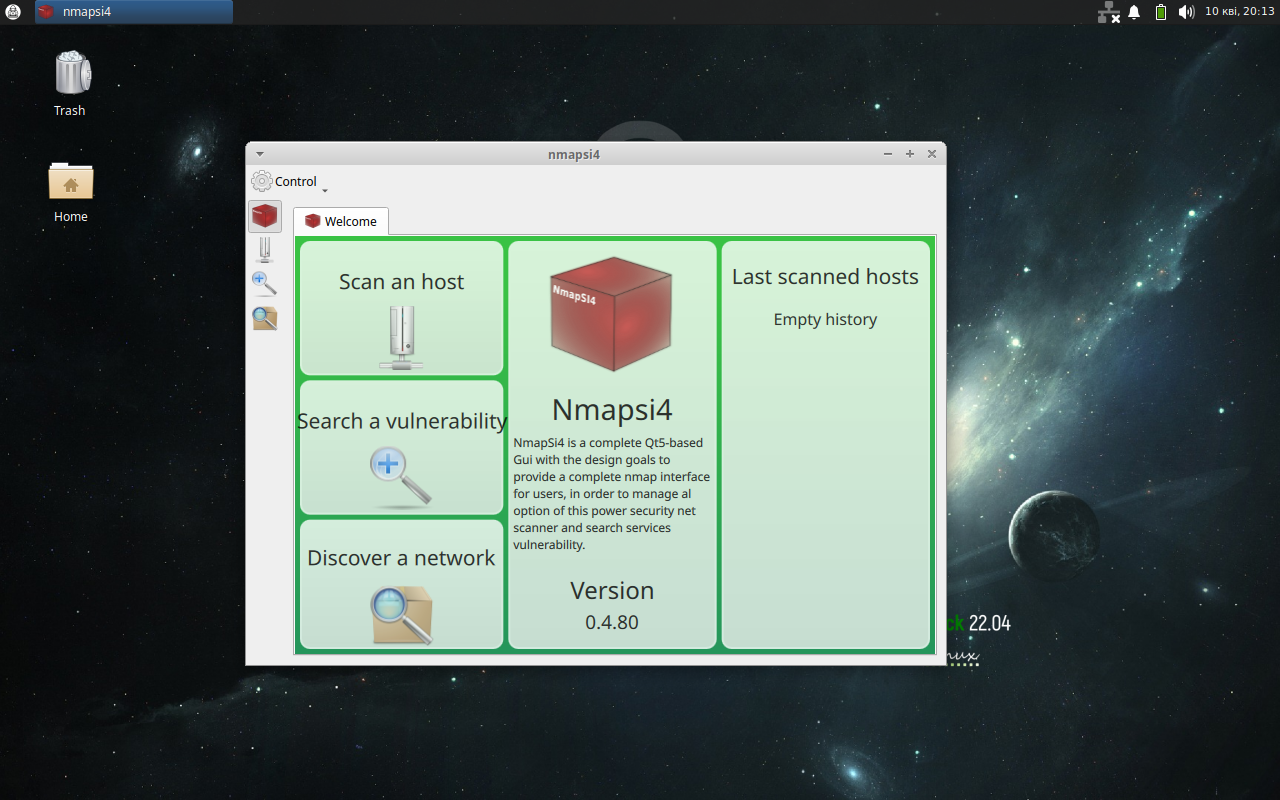This screenshot has width=1280, height=800.
Task: Open the notifications bell icon
Action: coord(1134,12)
